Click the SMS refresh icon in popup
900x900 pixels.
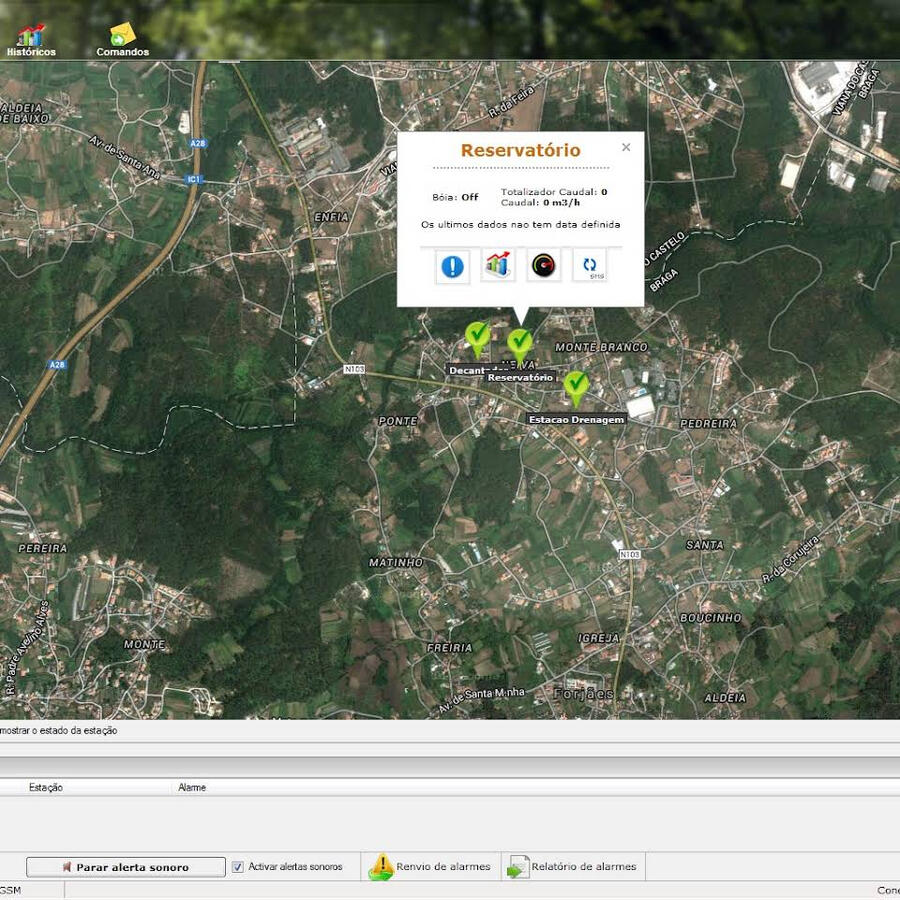(590, 266)
